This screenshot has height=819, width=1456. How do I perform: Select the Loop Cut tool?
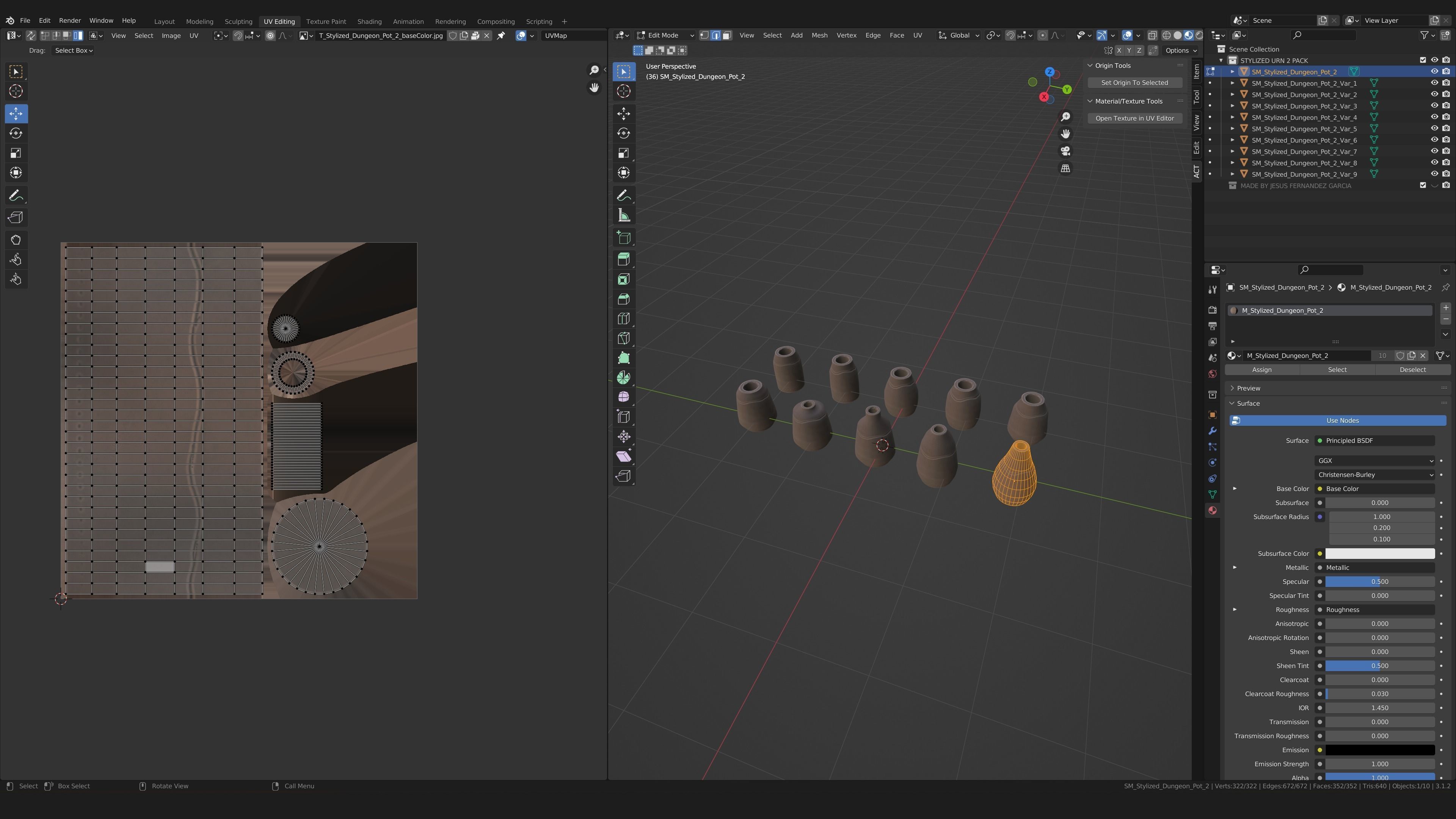[x=623, y=319]
